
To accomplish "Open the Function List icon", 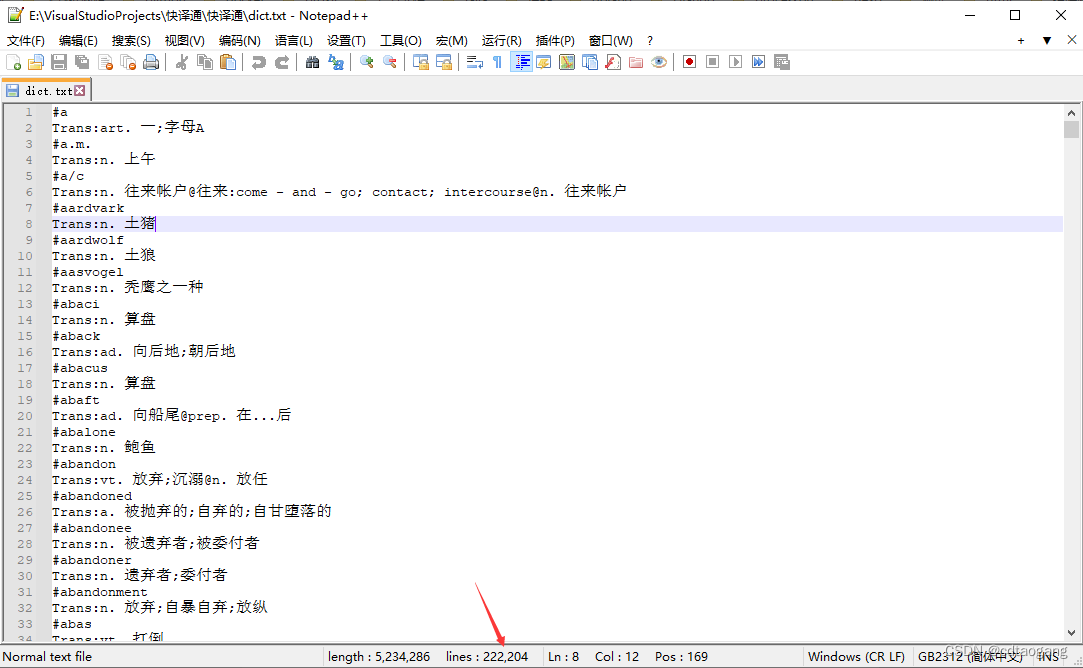I will [x=613, y=62].
